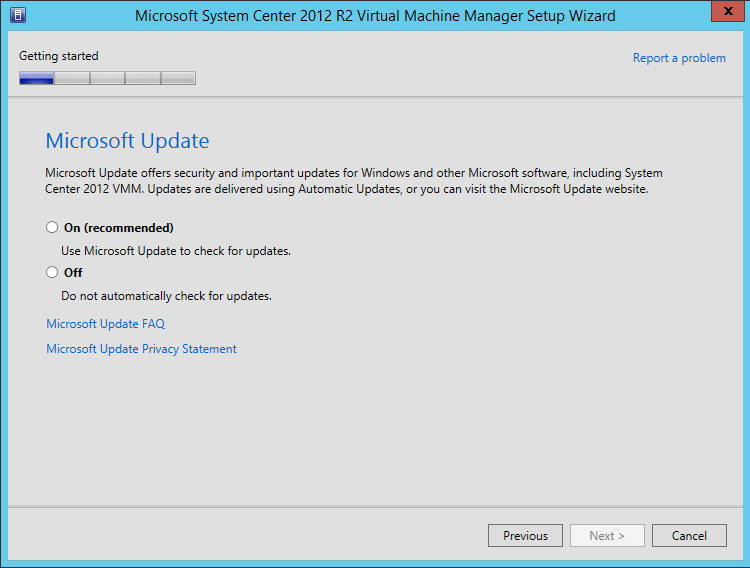750x568 pixels.
Task: Click the Microsoft Update heading
Action: 127,141
